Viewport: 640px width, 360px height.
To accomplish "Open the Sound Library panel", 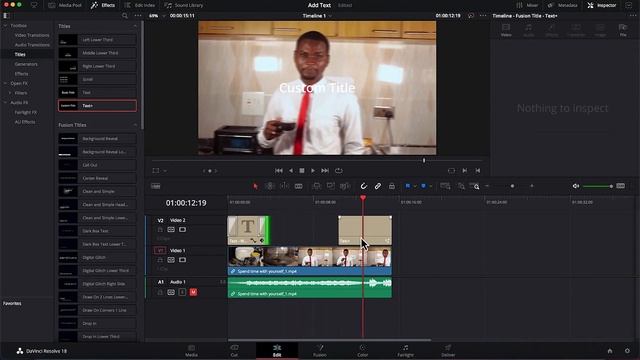I will [184, 5].
